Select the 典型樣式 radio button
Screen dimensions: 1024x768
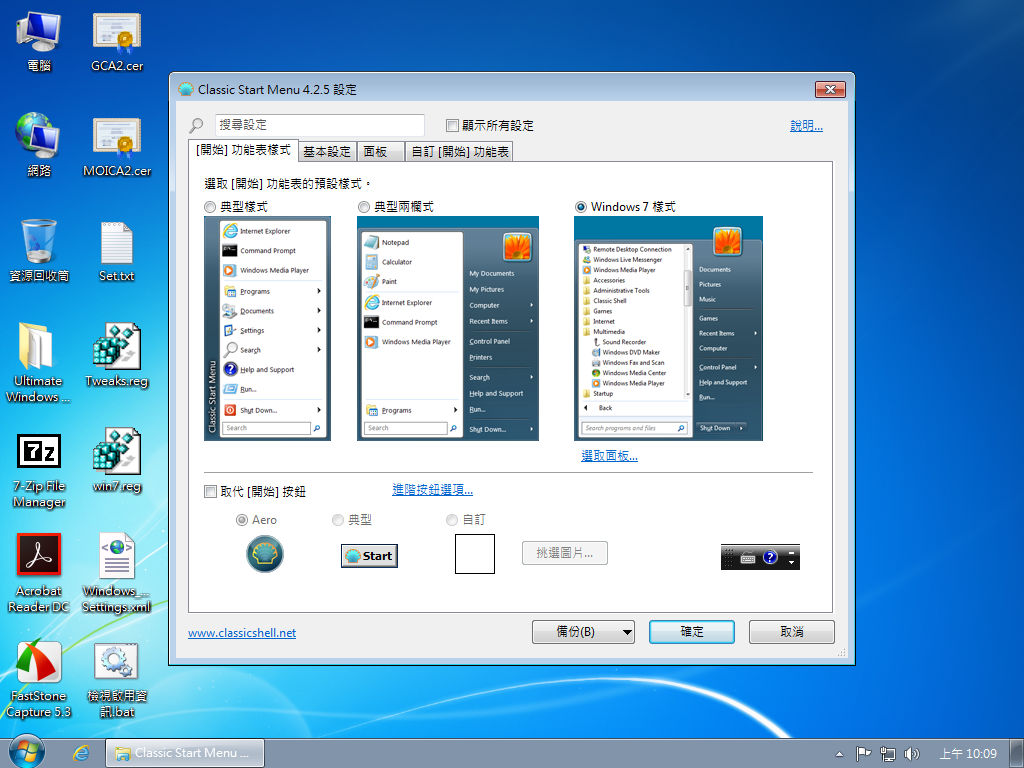(x=210, y=207)
